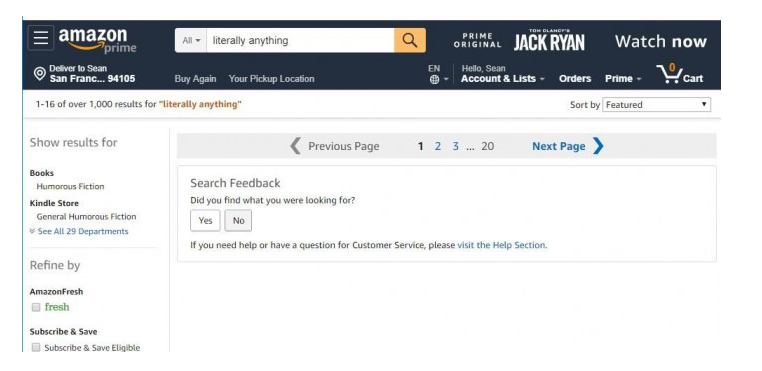762x371 pixels.
Task: Click the Amazon Prime logo
Action: [x=98, y=41]
